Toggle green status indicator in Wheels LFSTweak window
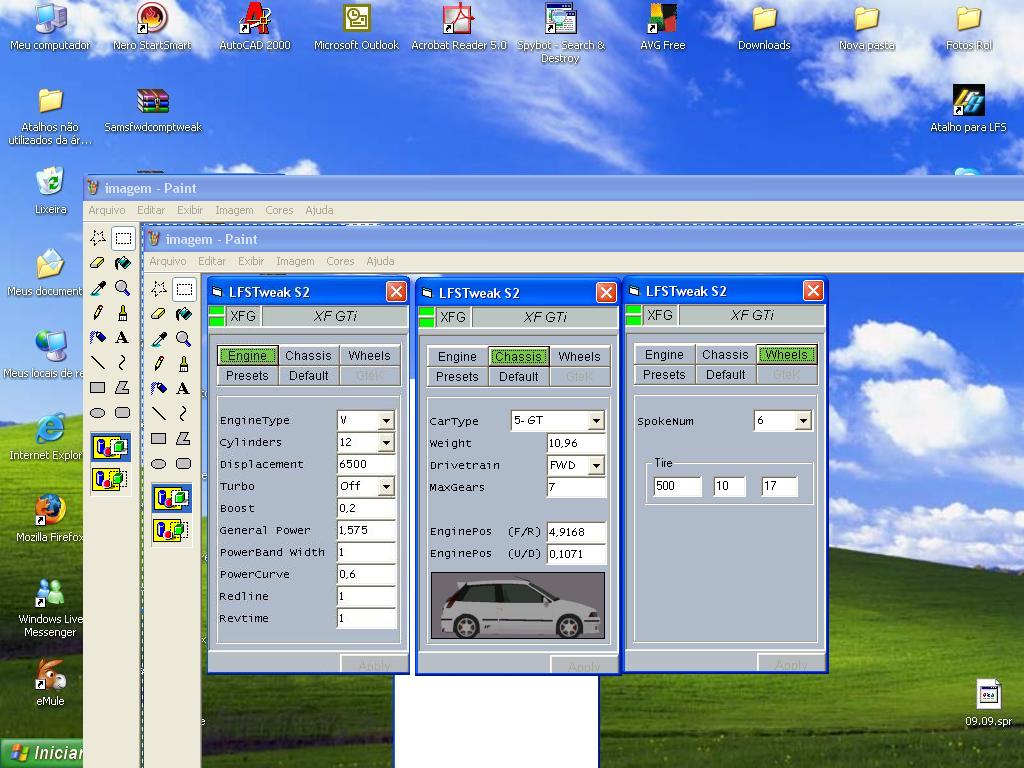1024x768 pixels. 633,315
